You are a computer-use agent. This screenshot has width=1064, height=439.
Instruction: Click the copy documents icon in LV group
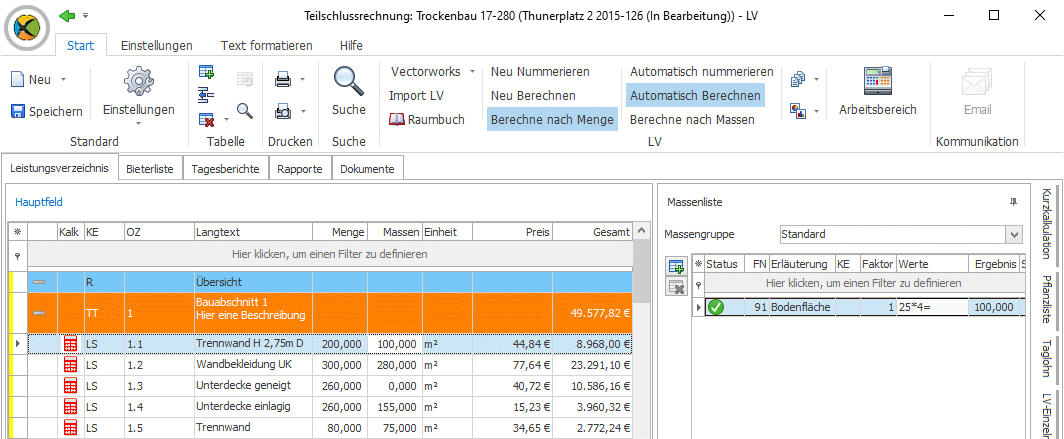point(798,80)
